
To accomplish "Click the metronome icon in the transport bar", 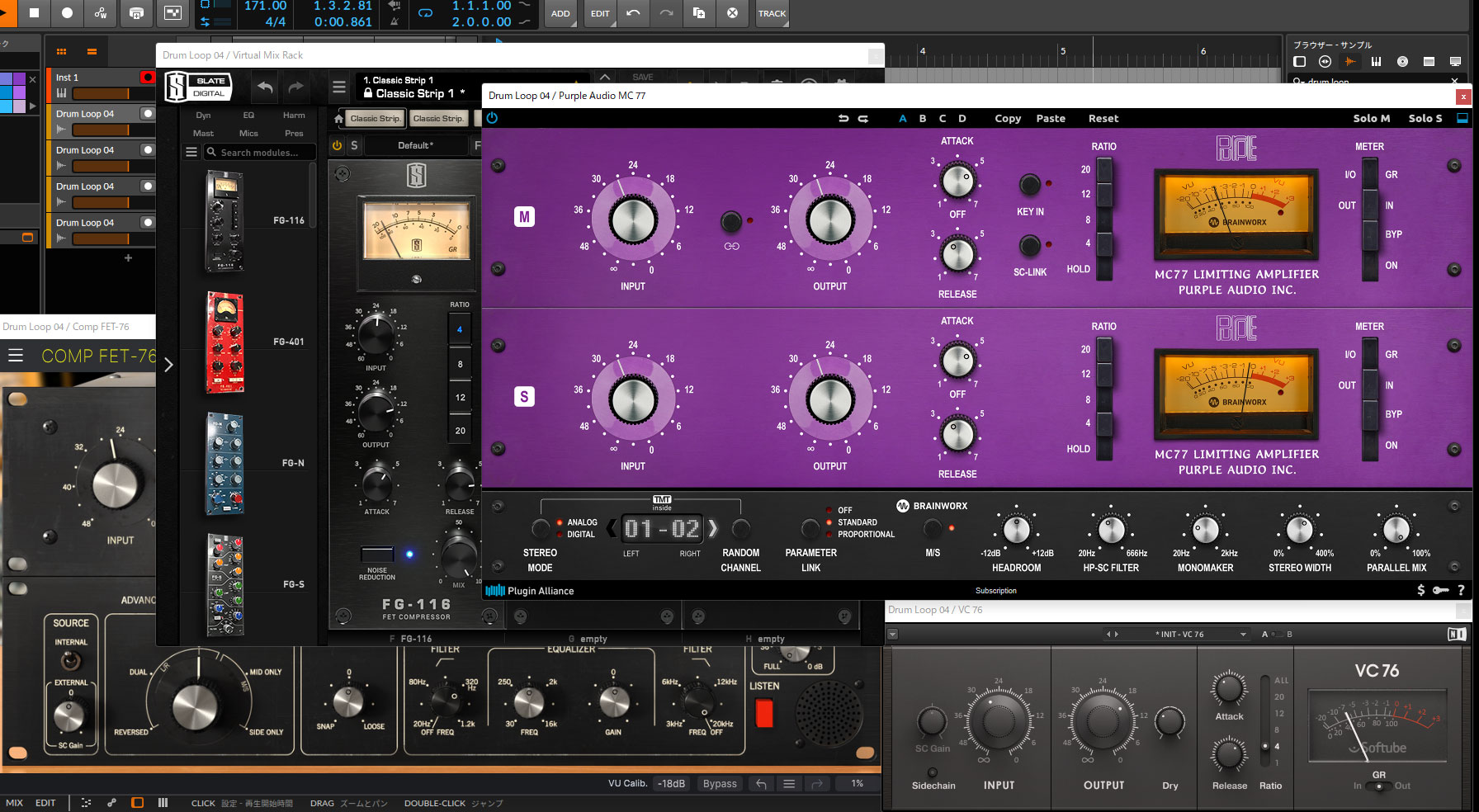I will click(395, 21).
